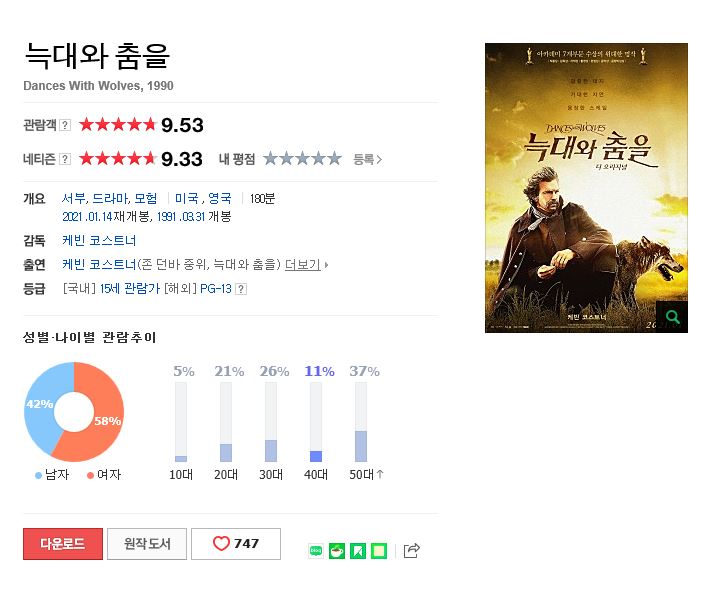This screenshot has height=593, width=715.
Task: Open help icon next to 네티즌 rating
Action: [x=65, y=159]
